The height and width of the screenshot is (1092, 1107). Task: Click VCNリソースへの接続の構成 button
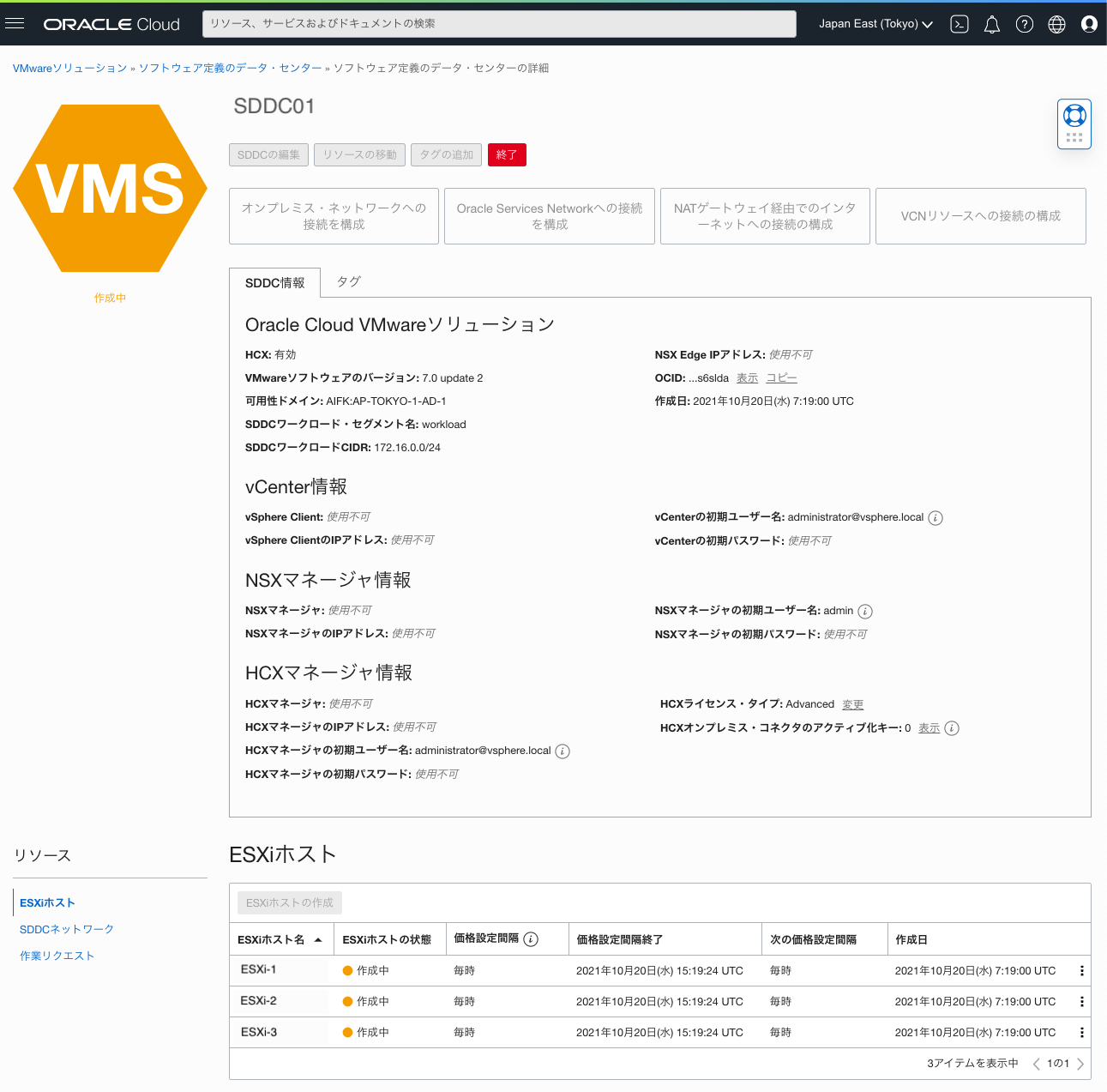click(x=981, y=216)
